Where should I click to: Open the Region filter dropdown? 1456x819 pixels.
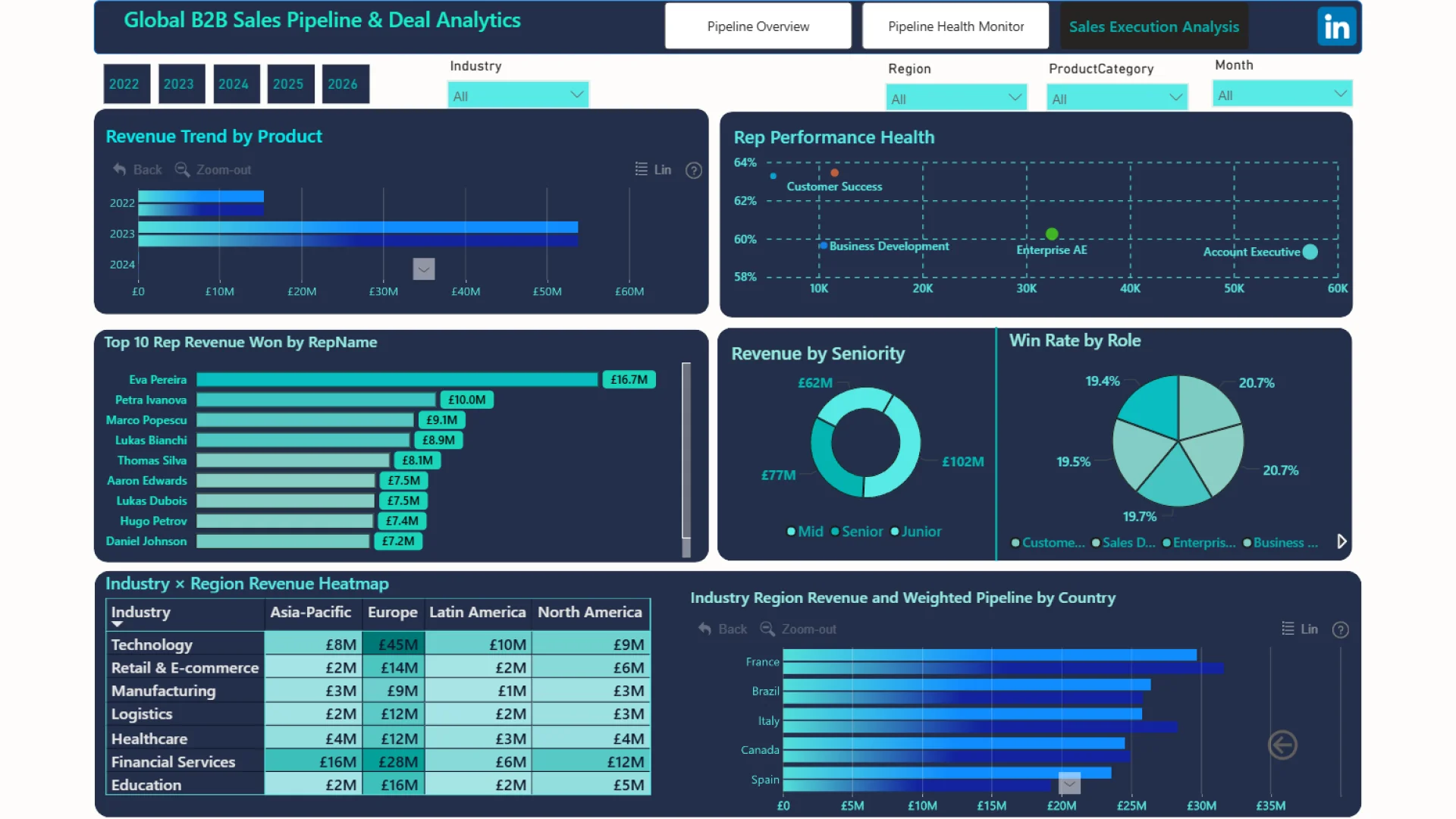[955, 99]
